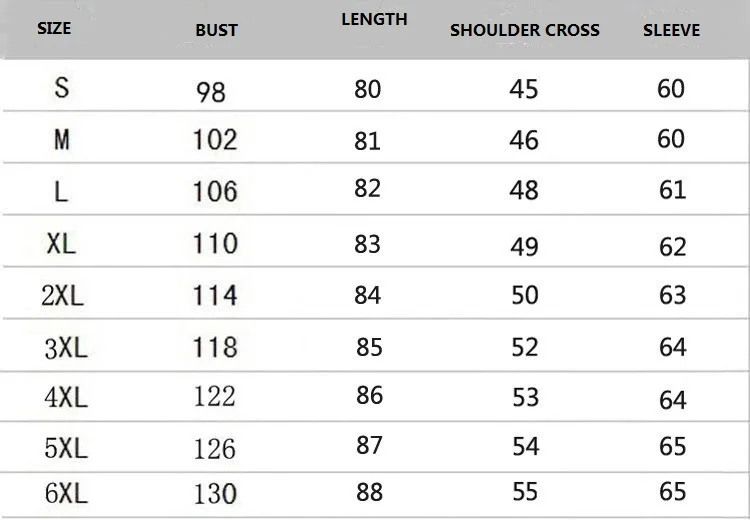Select the 3XL size label
The image size is (750, 520).
click(x=66, y=348)
